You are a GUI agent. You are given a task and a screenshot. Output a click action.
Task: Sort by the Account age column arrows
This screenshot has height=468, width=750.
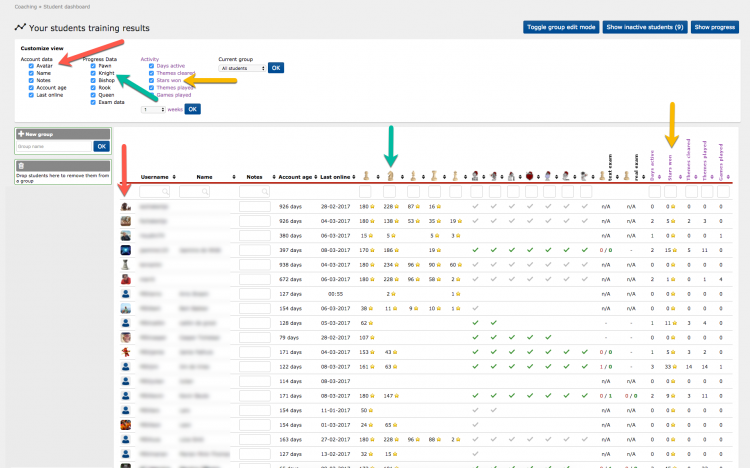pos(316,177)
